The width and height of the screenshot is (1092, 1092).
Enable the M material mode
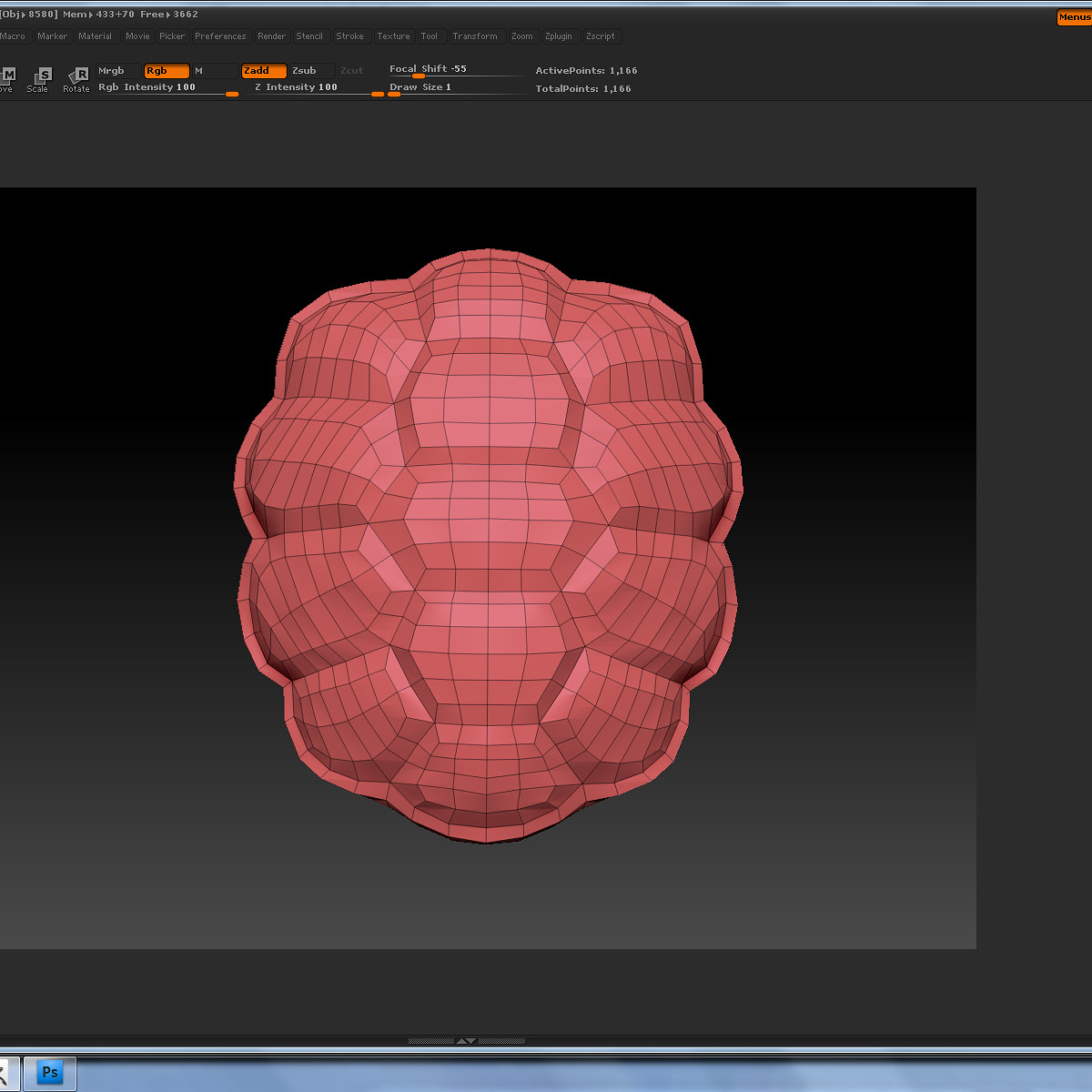point(213,71)
